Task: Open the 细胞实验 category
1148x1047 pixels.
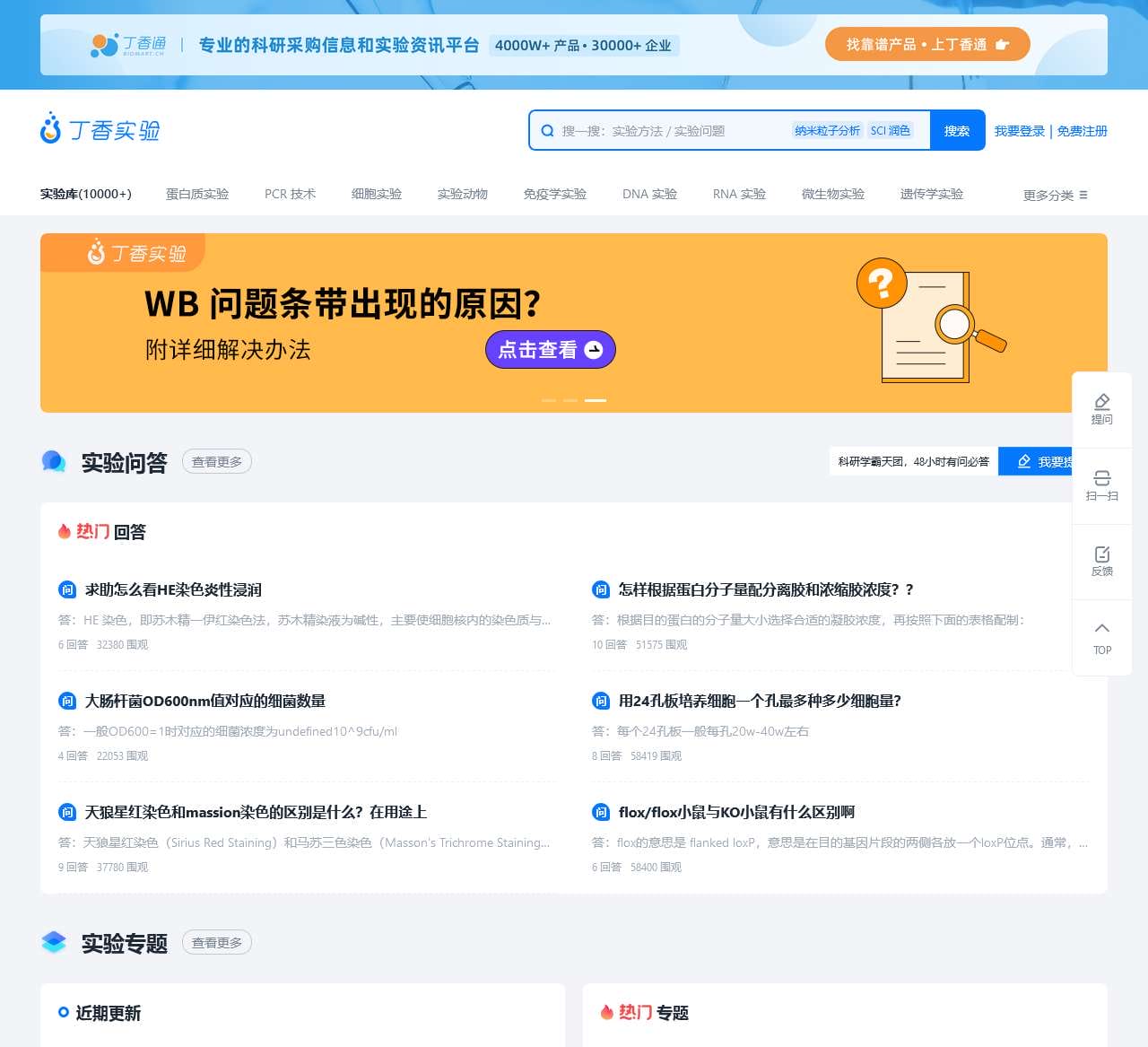Action: pos(377,194)
